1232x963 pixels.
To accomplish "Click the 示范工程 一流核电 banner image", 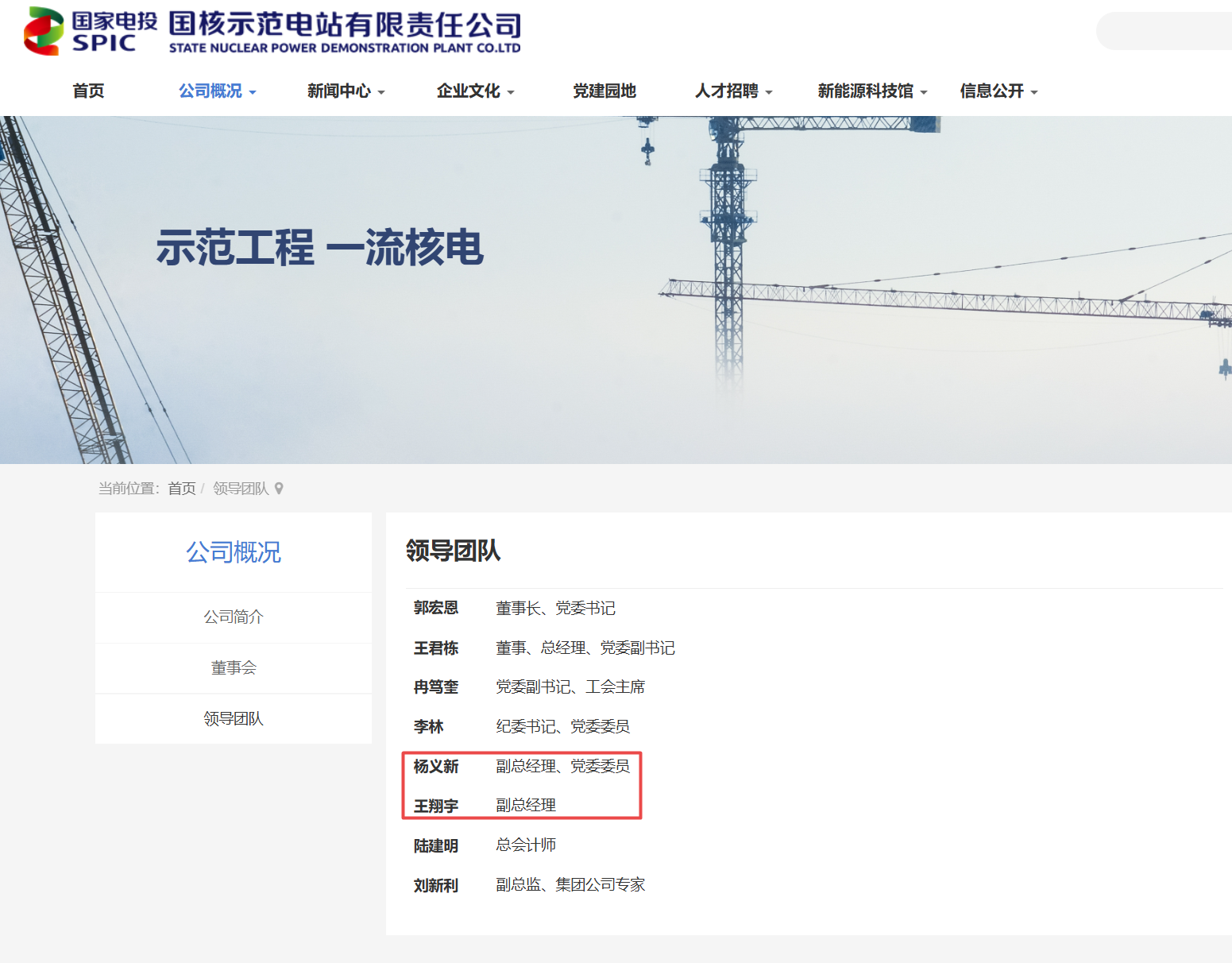I will 616,290.
